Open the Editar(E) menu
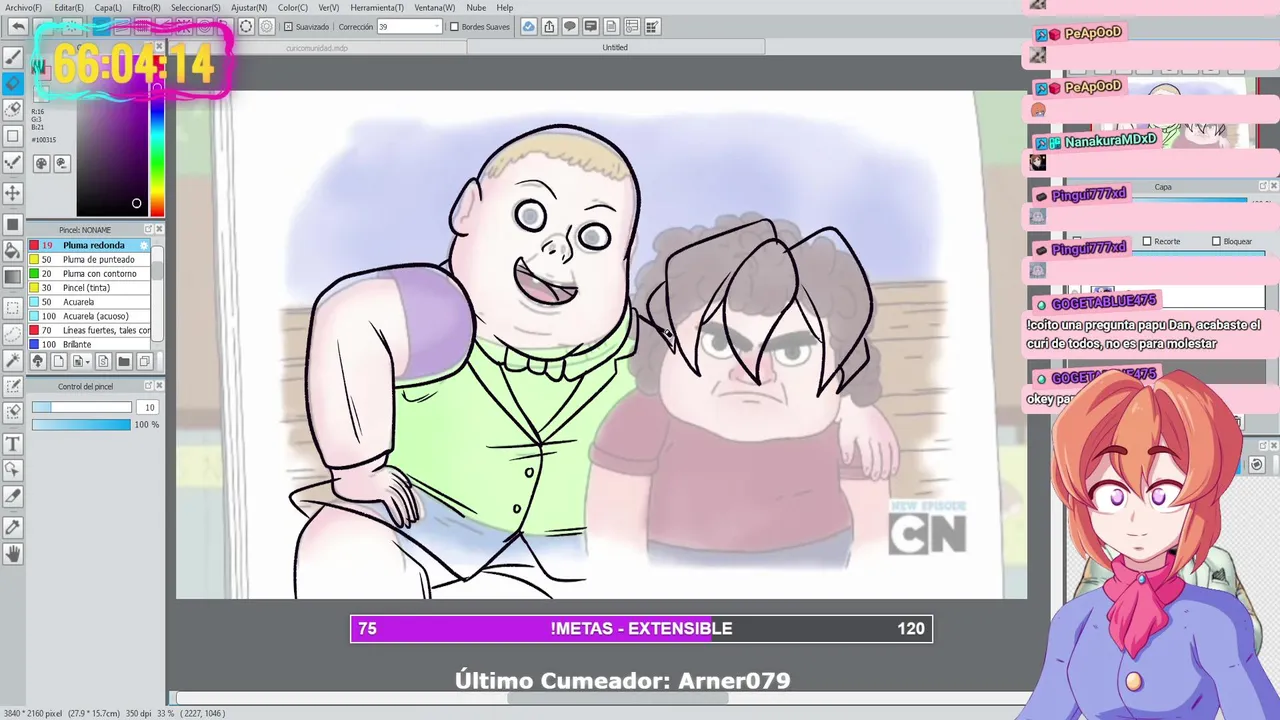Viewport: 1280px width, 720px height. click(68, 7)
